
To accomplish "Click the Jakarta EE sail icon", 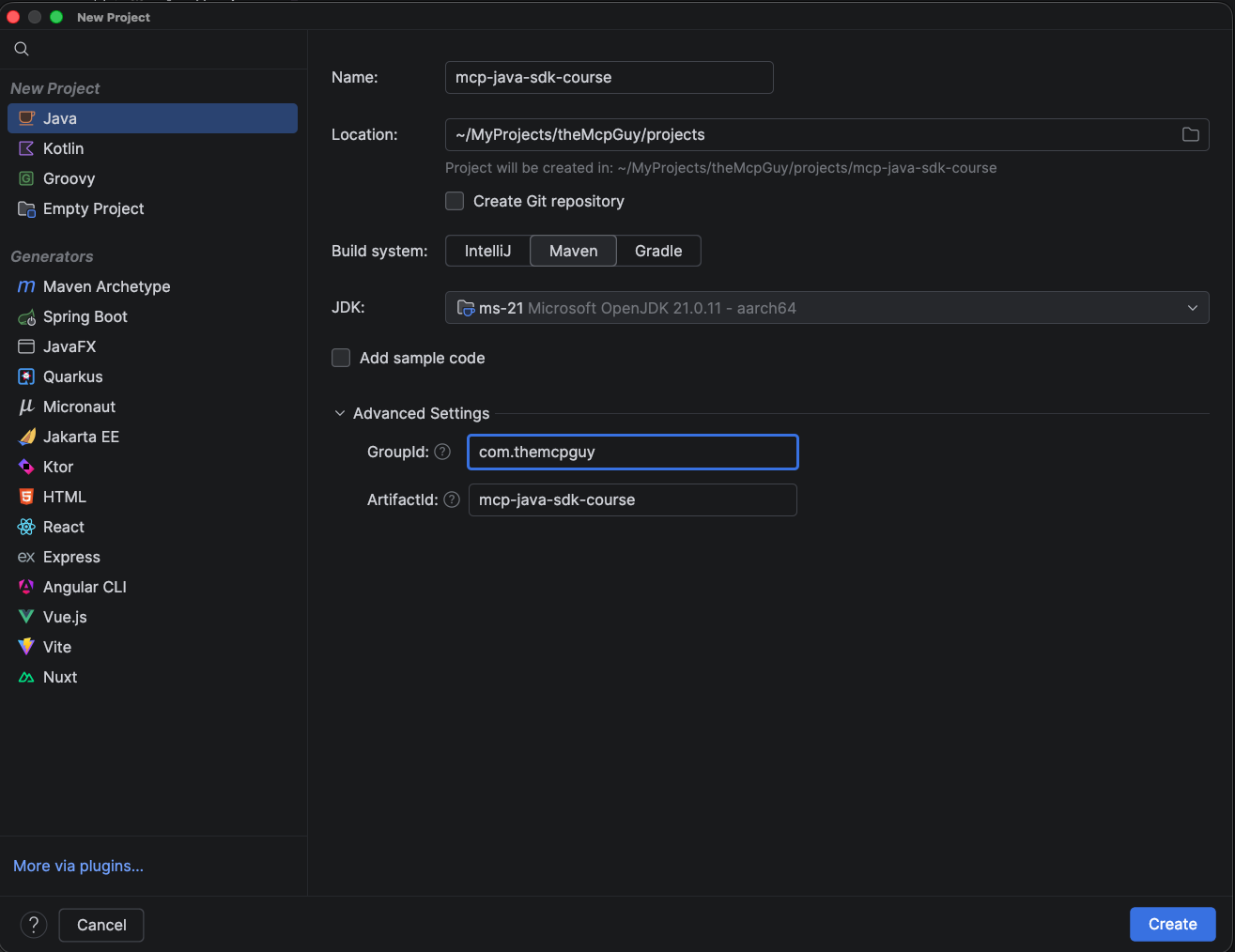I will click(x=26, y=437).
